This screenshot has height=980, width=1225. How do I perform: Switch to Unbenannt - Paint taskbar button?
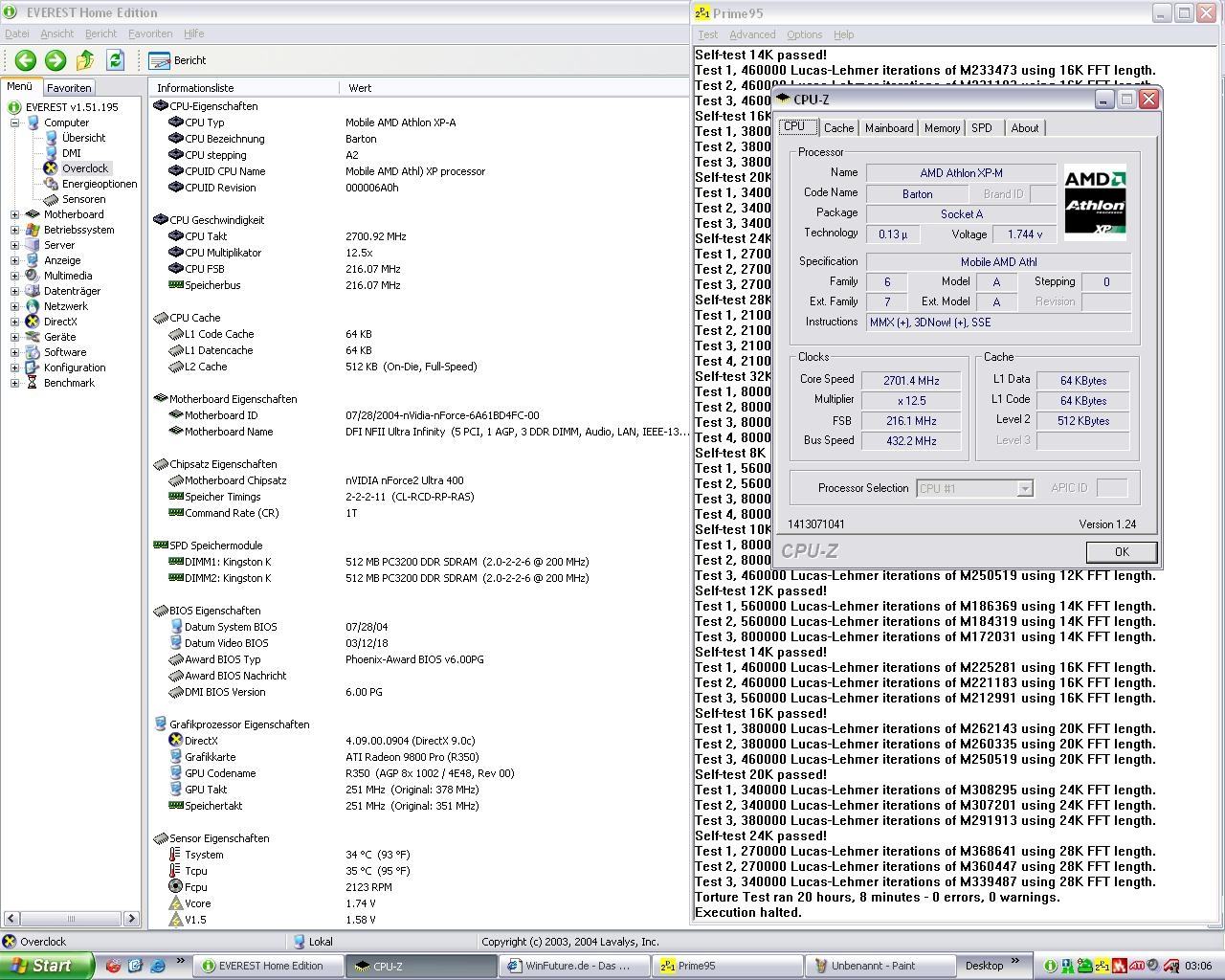click(881, 966)
